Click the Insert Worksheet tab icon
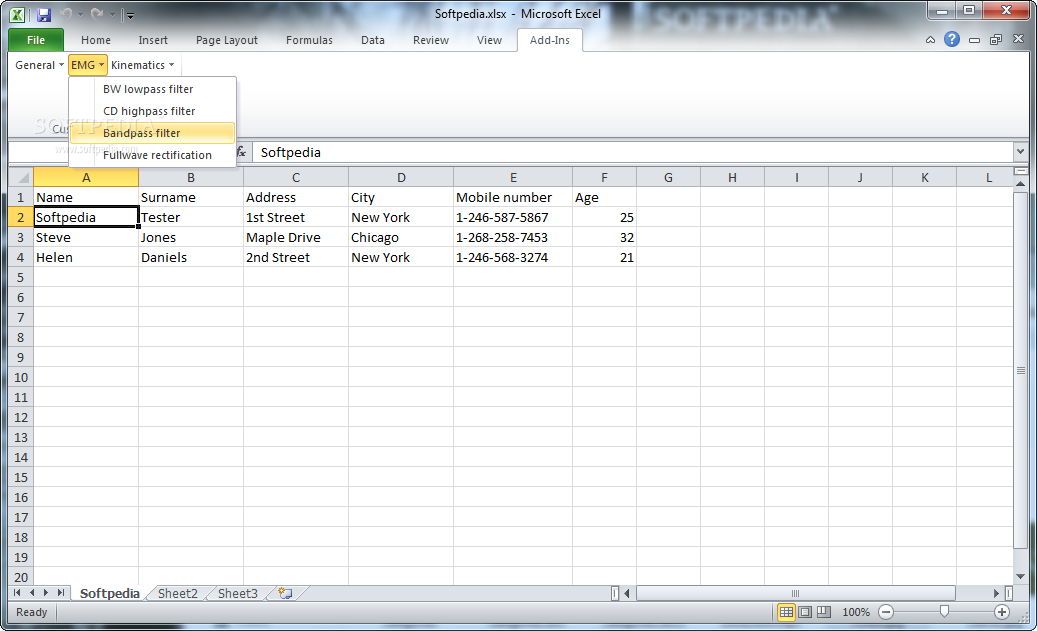Screen dimensions: 1037x631 coord(286,593)
